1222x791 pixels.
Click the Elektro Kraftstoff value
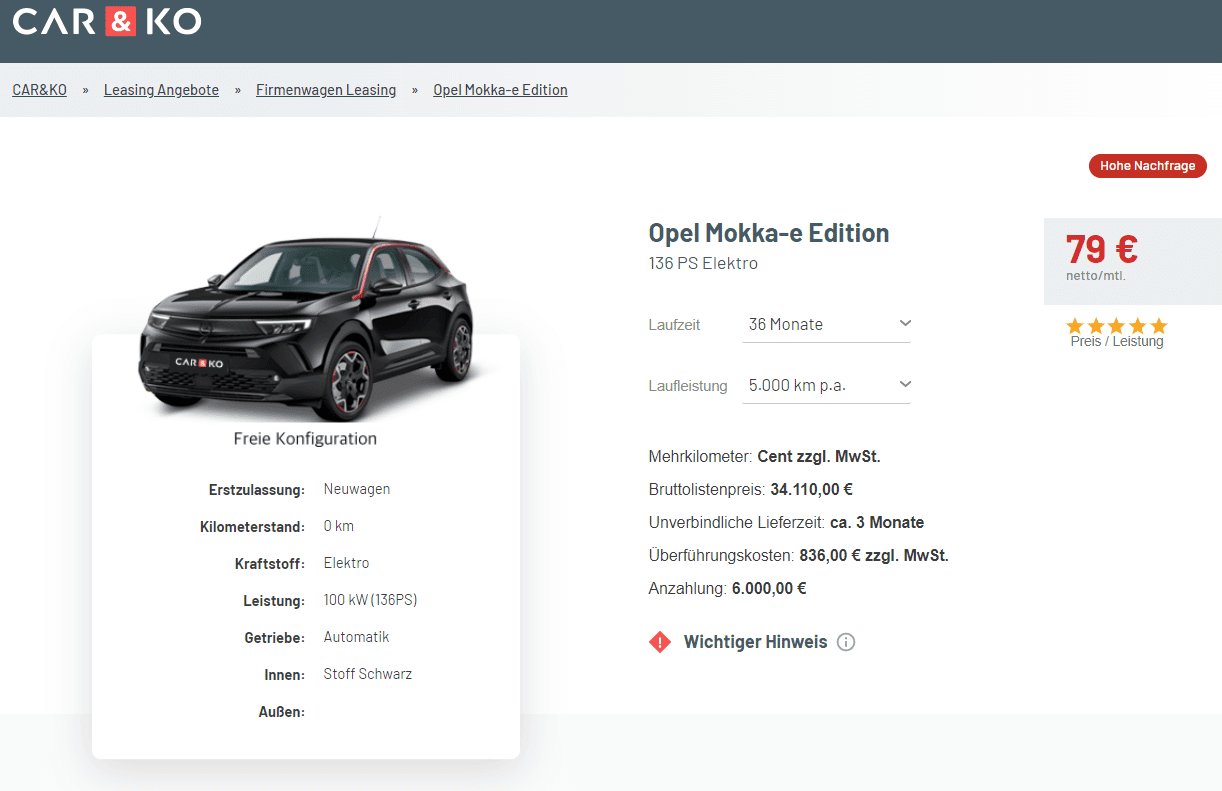tap(346, 563)
